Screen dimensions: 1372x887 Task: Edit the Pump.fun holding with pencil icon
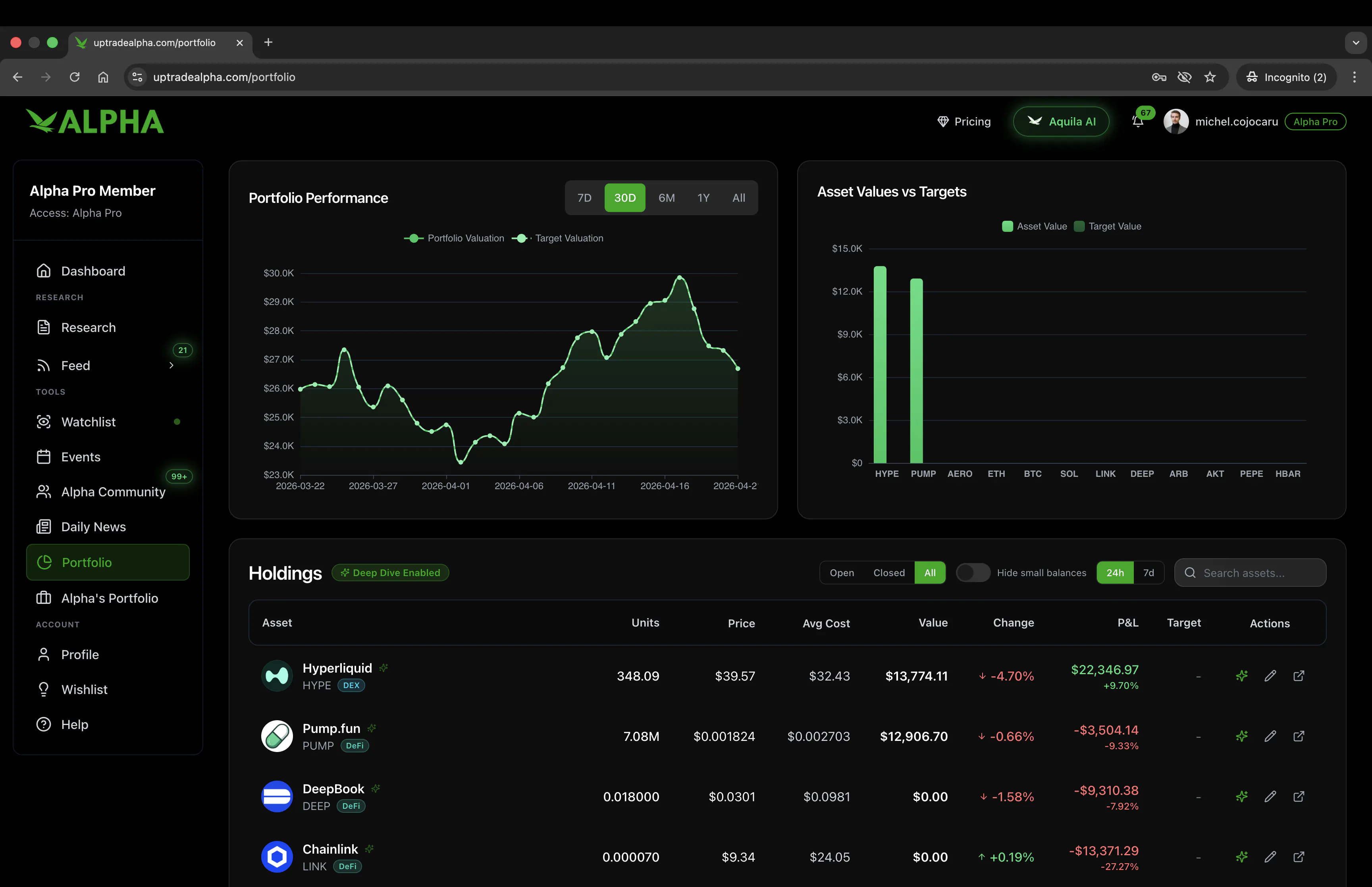point(1270,736)
